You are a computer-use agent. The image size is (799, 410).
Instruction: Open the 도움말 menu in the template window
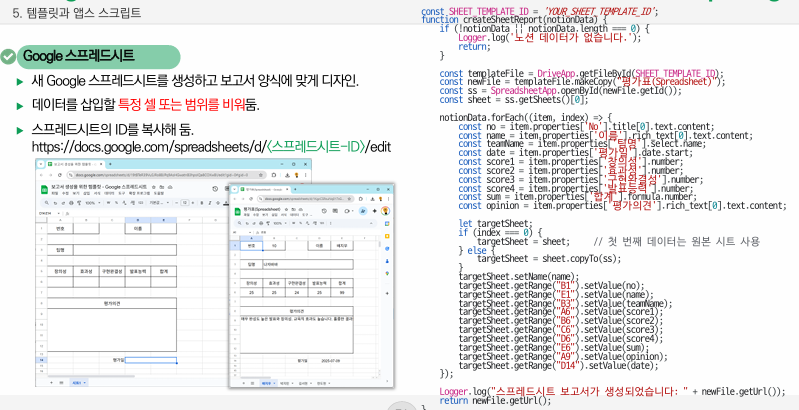pyautogui.click(x=159, y=193)
